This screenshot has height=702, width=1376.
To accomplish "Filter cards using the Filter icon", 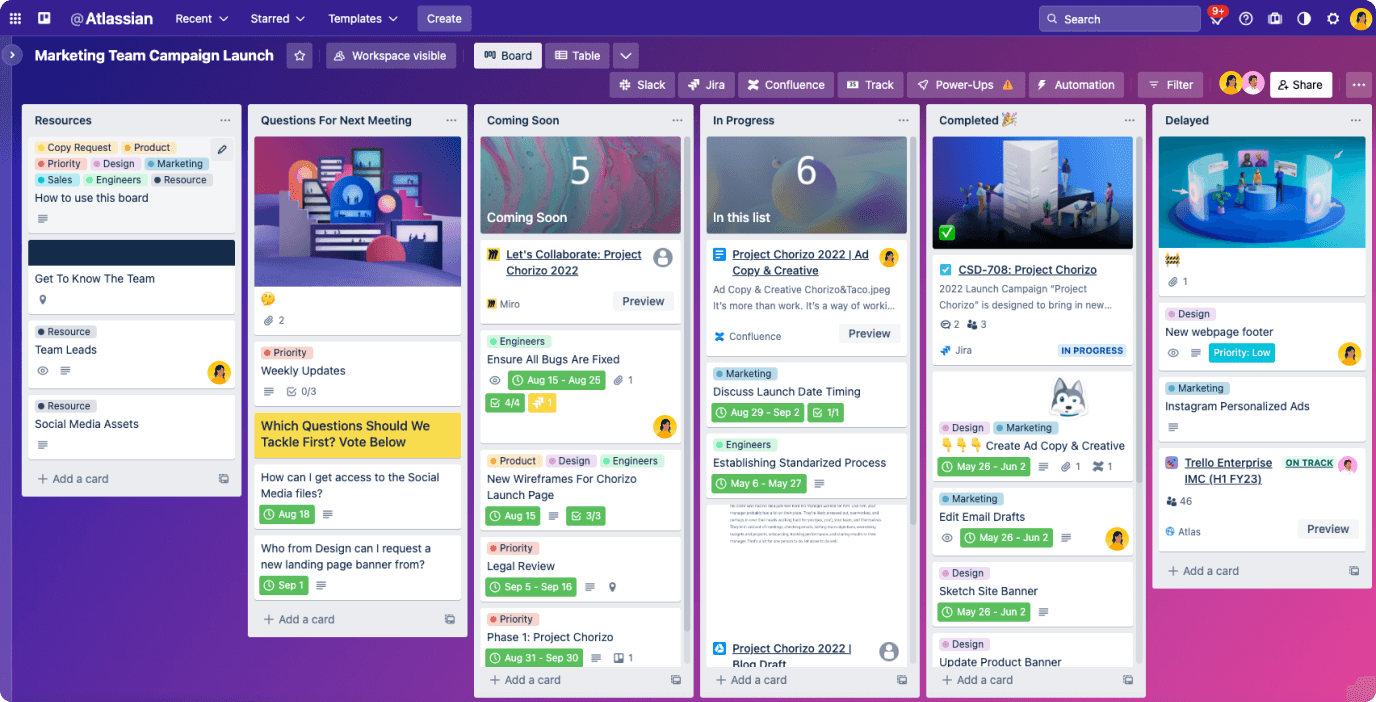I will coord(1169,85).
